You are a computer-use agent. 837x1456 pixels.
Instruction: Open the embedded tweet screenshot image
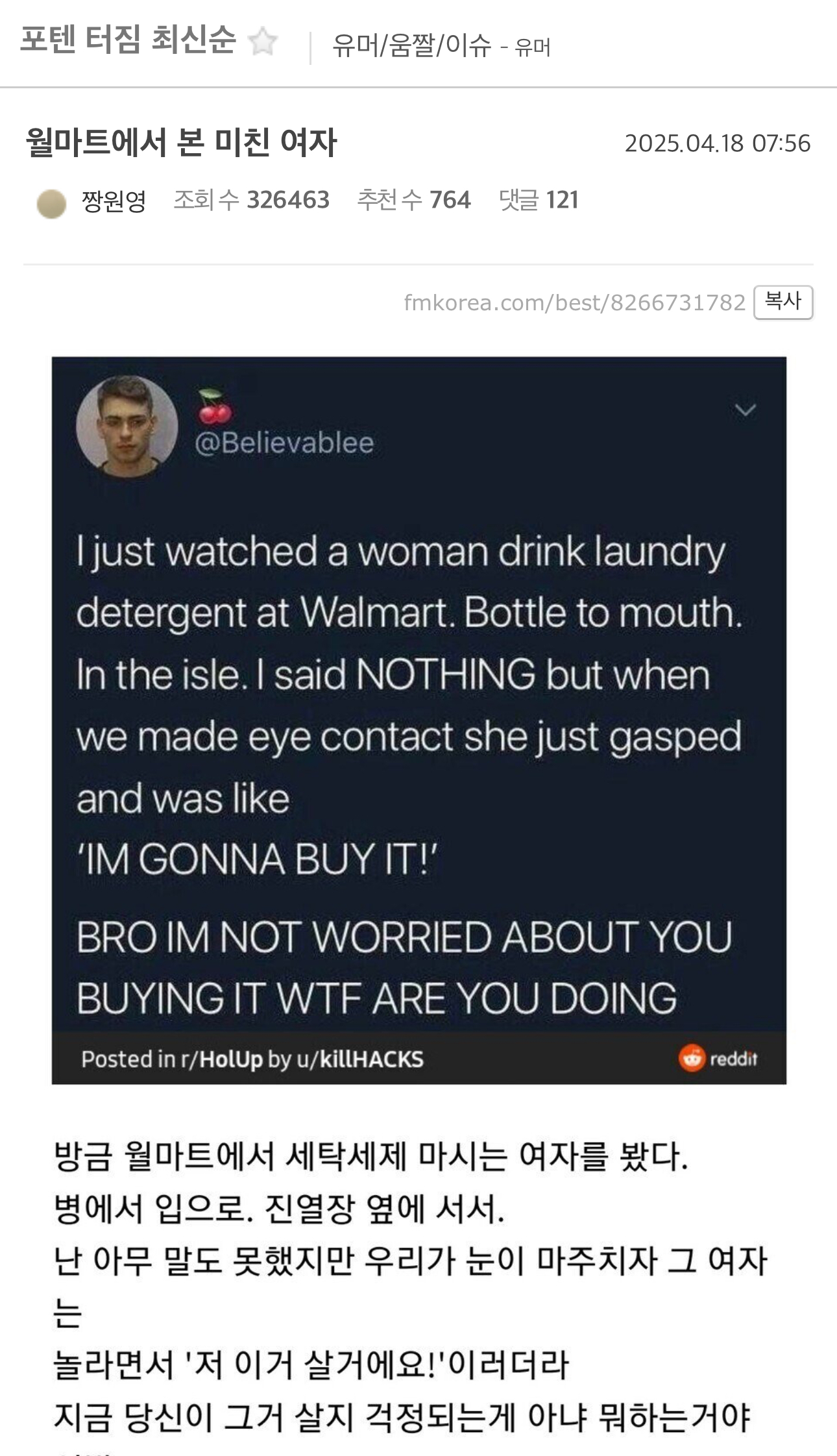[x=419, y=720]
